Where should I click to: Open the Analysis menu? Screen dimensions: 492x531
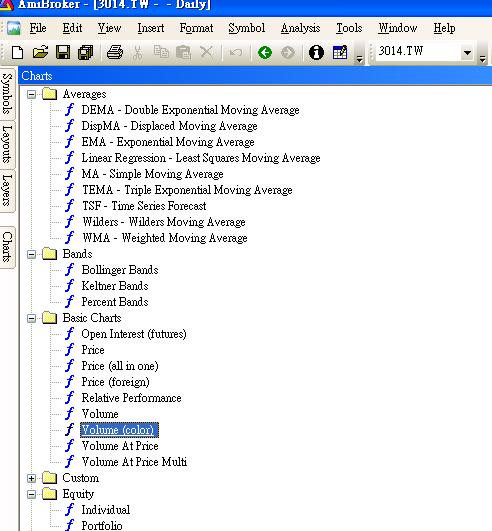(x=300, y=28)
